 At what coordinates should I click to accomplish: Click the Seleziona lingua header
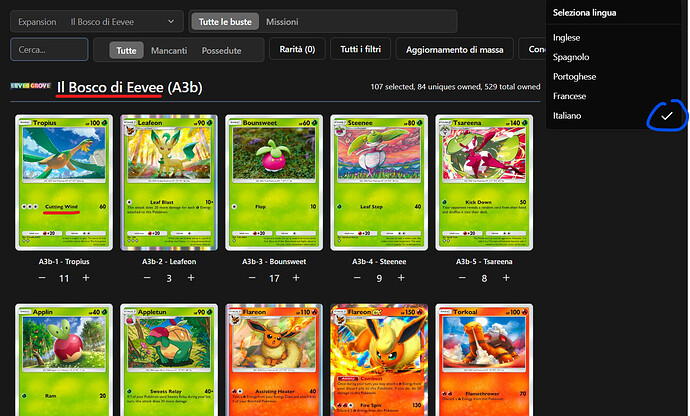click(584, 13)
